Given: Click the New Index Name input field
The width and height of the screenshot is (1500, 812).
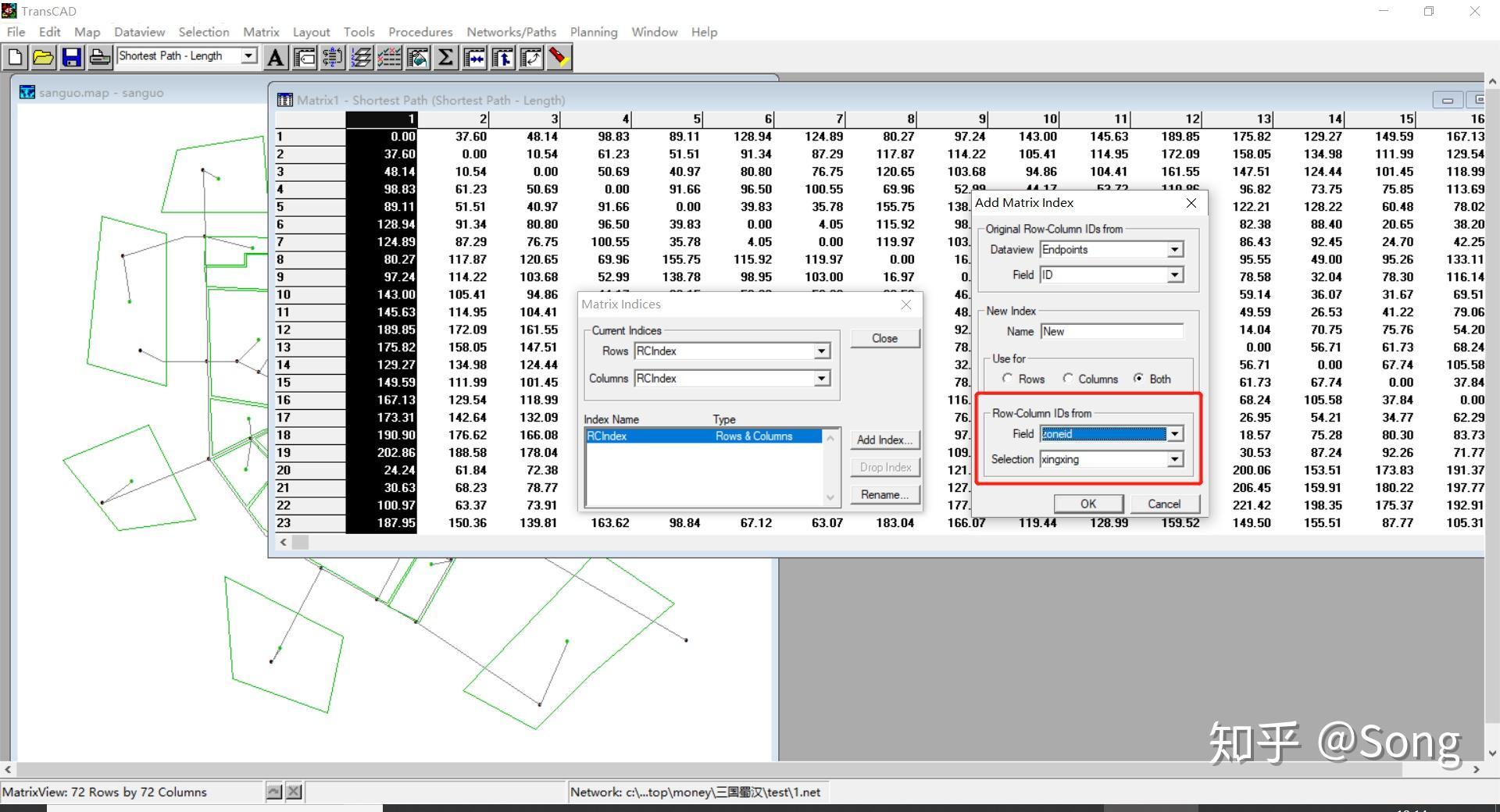Looking at the screenshot, I should click(x=1111, y=332).
